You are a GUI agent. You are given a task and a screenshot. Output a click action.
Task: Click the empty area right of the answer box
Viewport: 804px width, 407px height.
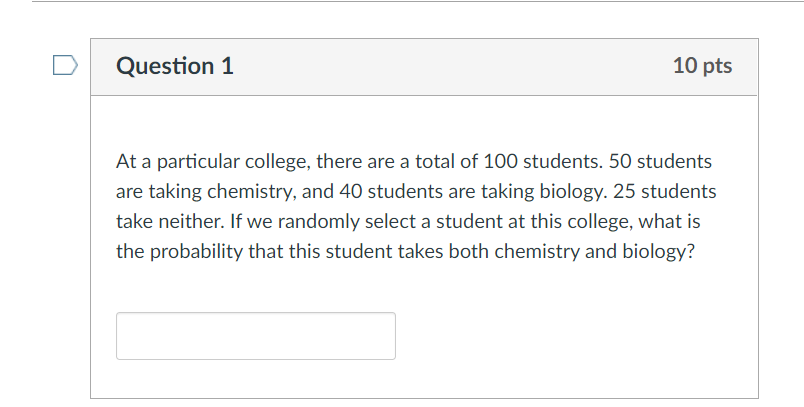point(570,336)
